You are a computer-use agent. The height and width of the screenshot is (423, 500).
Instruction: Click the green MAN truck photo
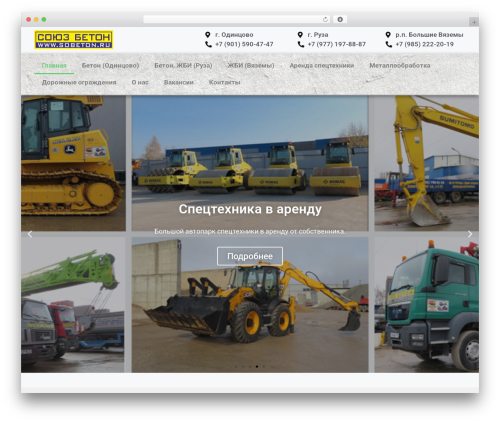(x=427, y=305)
